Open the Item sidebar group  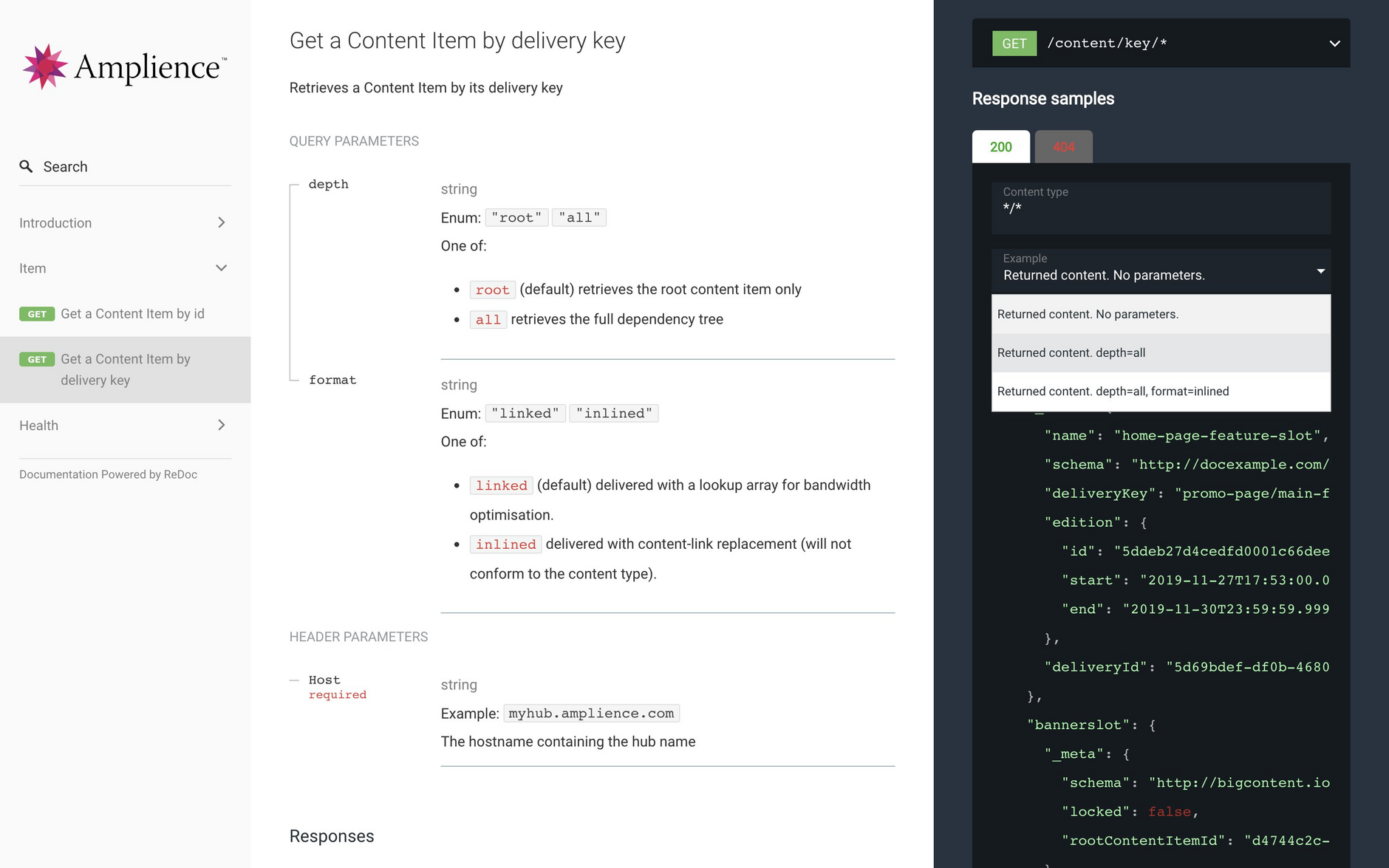[33, 269]
